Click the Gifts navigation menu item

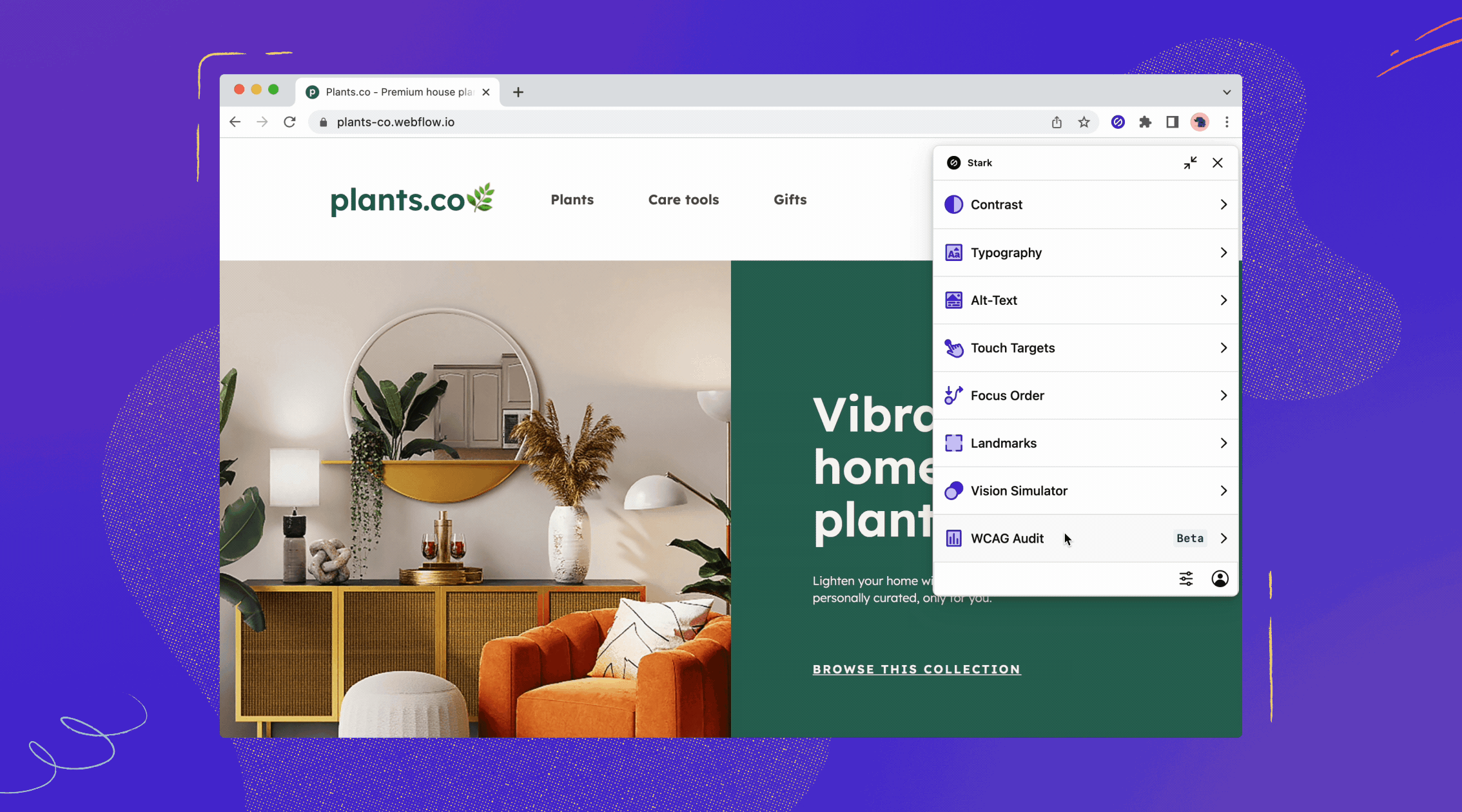click(790, 199)
